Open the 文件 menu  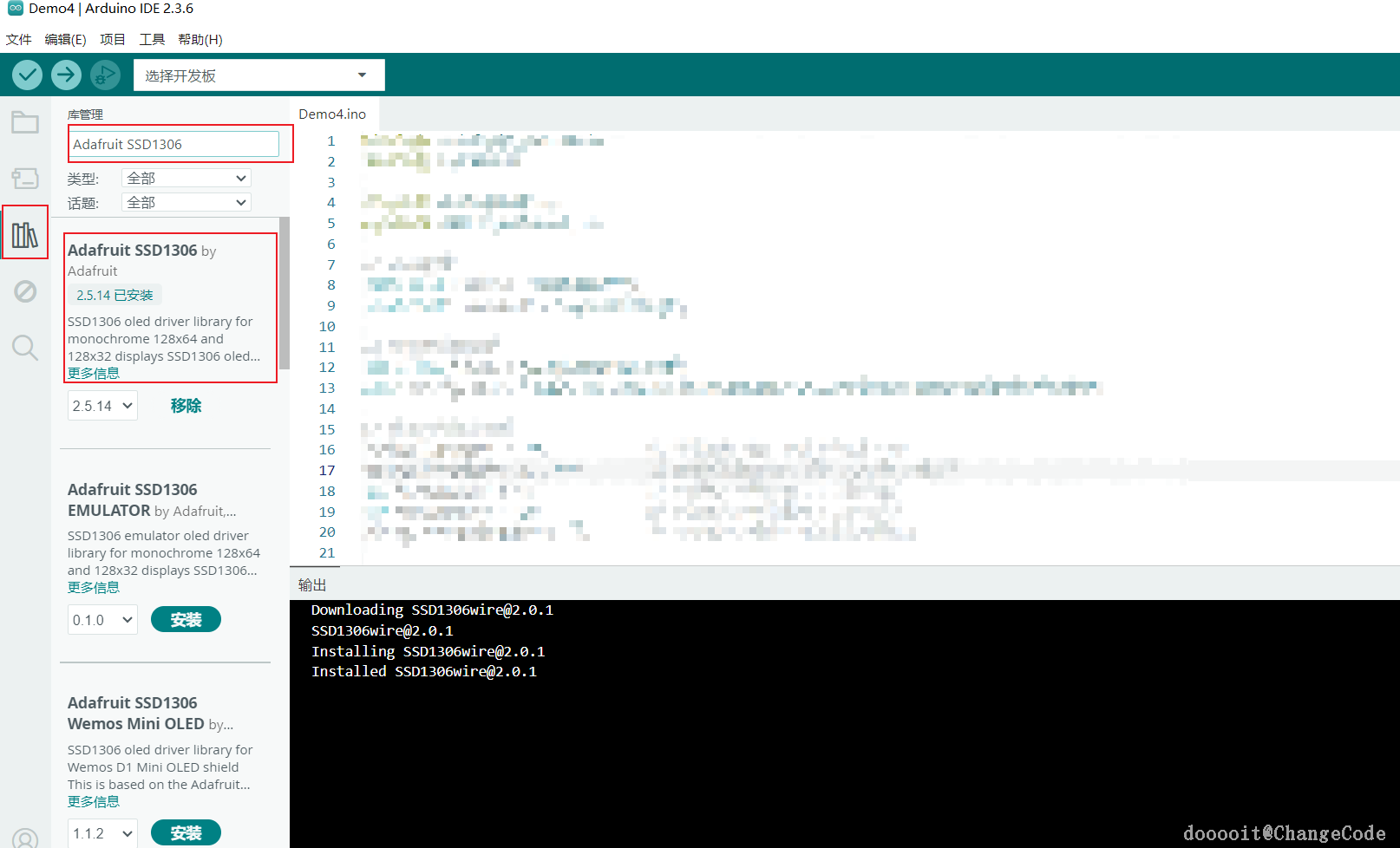tap(18, 39)
